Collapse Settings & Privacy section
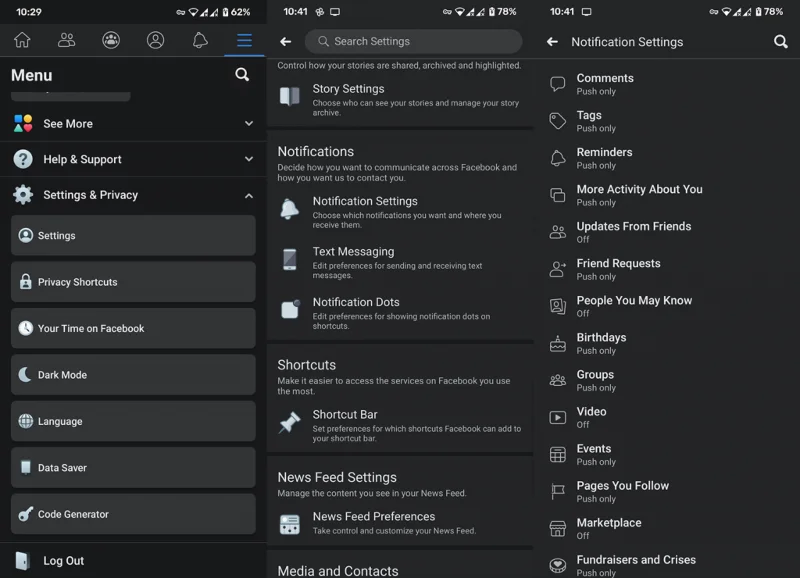800x578 pixels. click(x=133, y=195)
